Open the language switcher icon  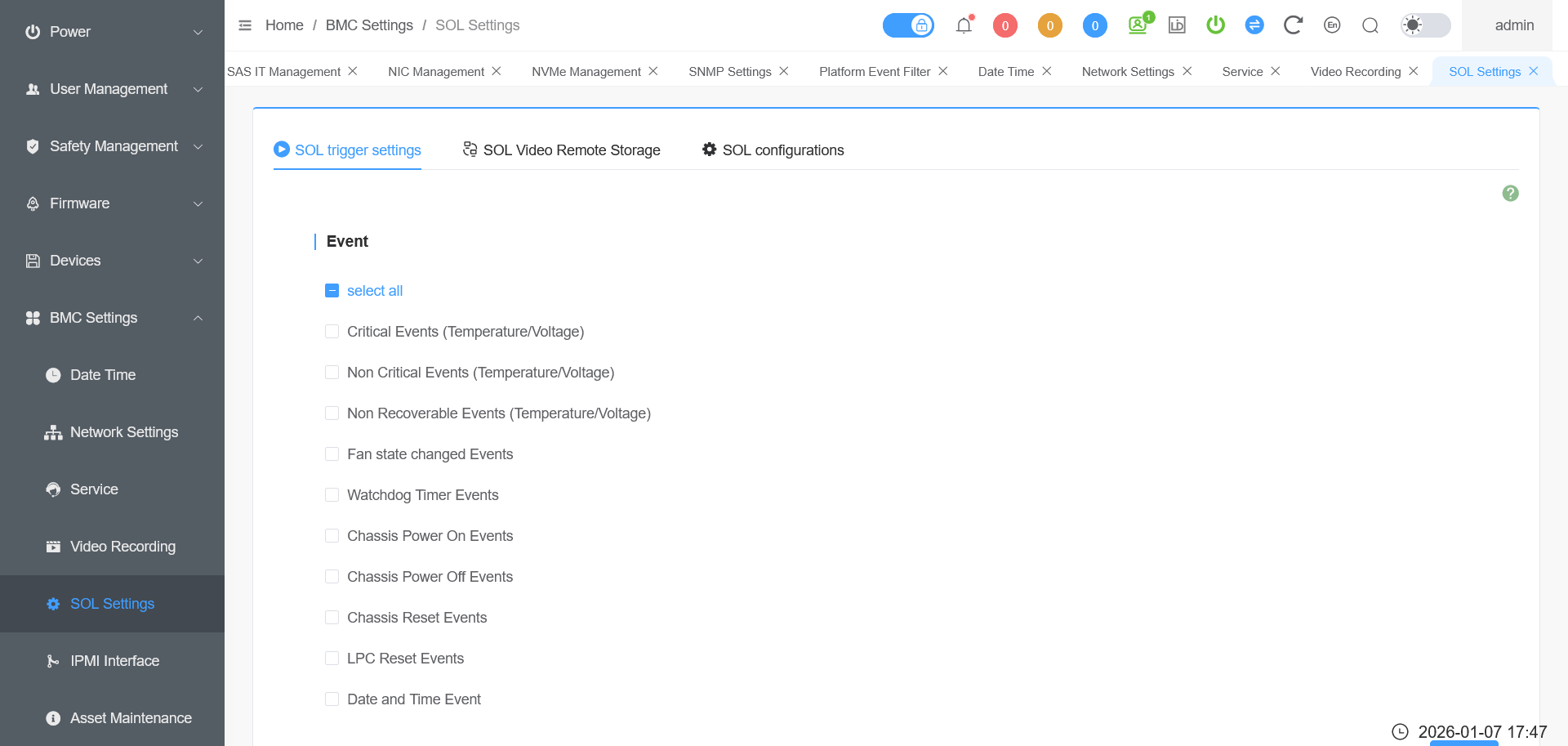1332,25
